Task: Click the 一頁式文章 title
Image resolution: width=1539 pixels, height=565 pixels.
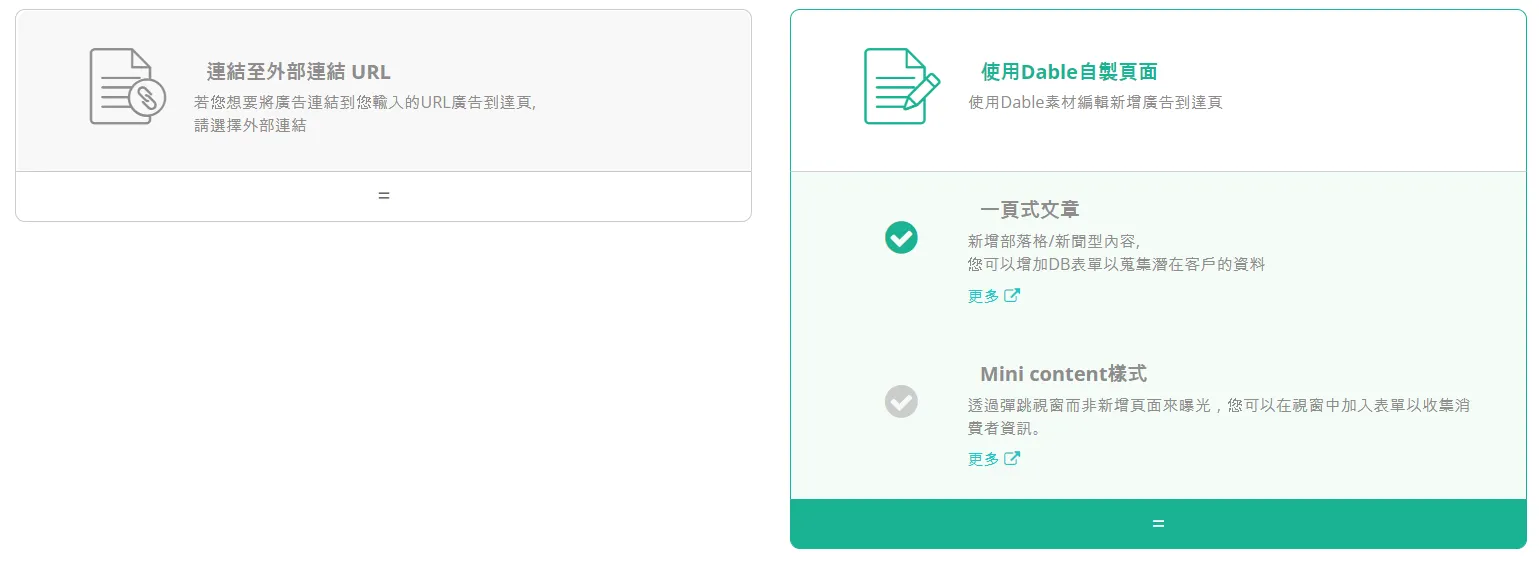Action: click(1029, 210)
